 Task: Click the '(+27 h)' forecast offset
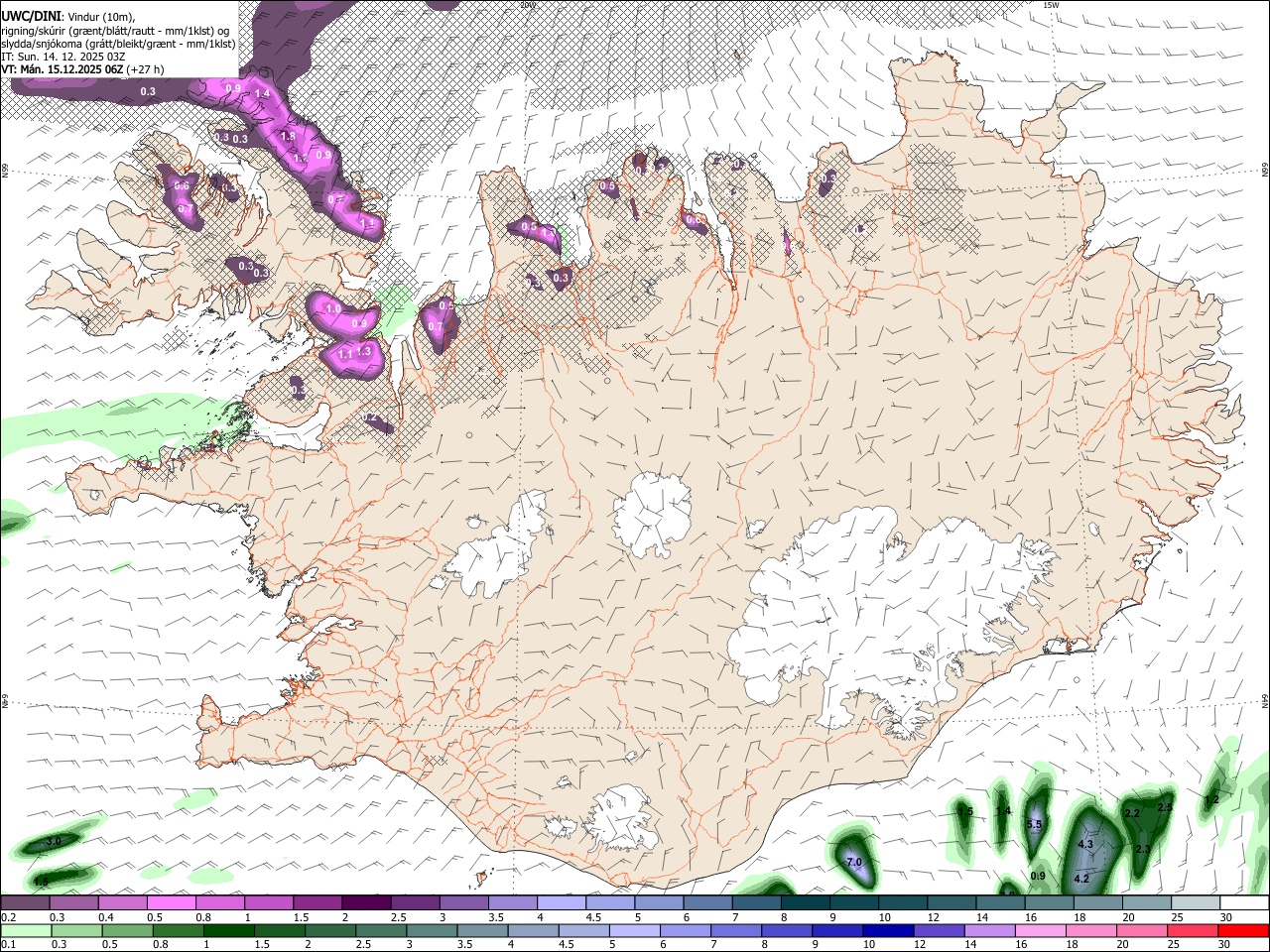tap(145, 69)
